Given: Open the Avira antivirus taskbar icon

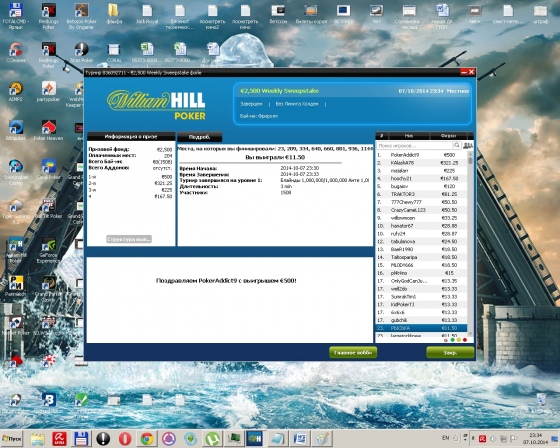Looking at the screenshot, I should [x=60, y=439].
